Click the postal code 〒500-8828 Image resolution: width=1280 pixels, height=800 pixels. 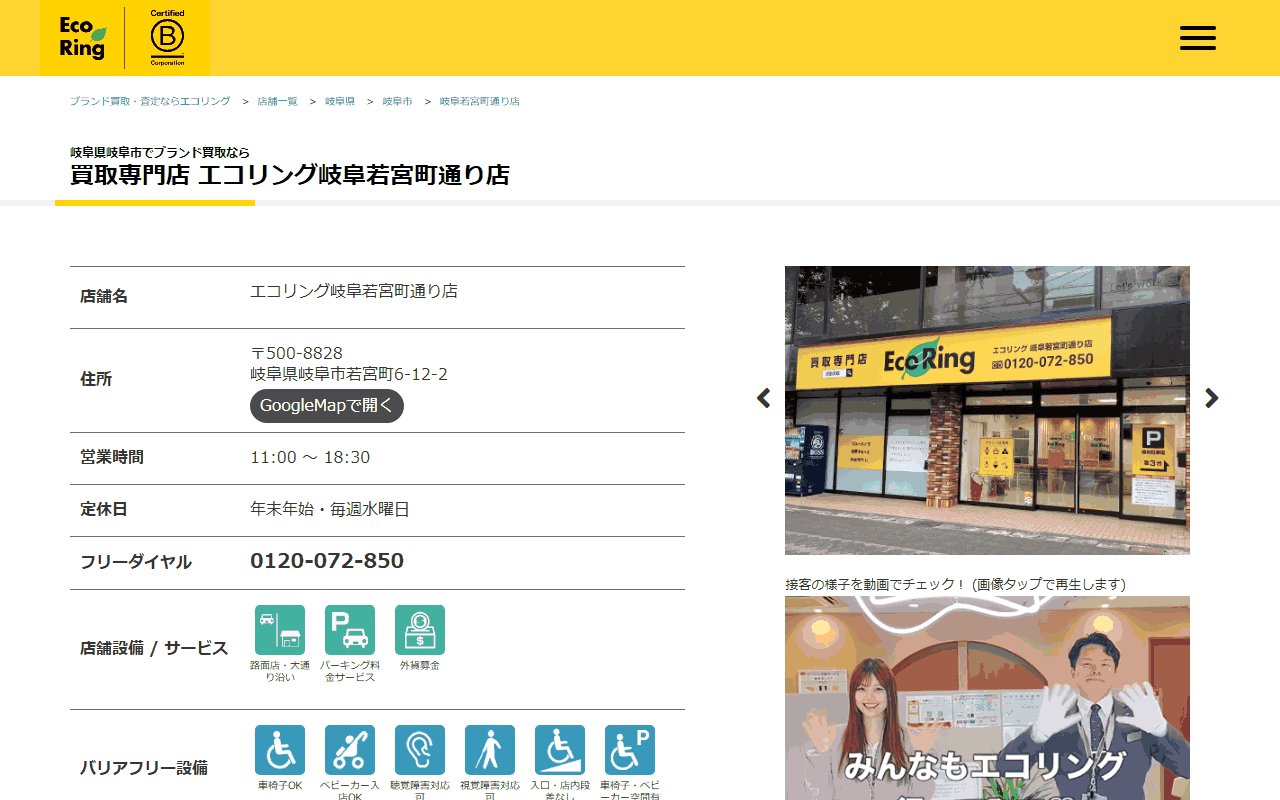click(296, 353)
